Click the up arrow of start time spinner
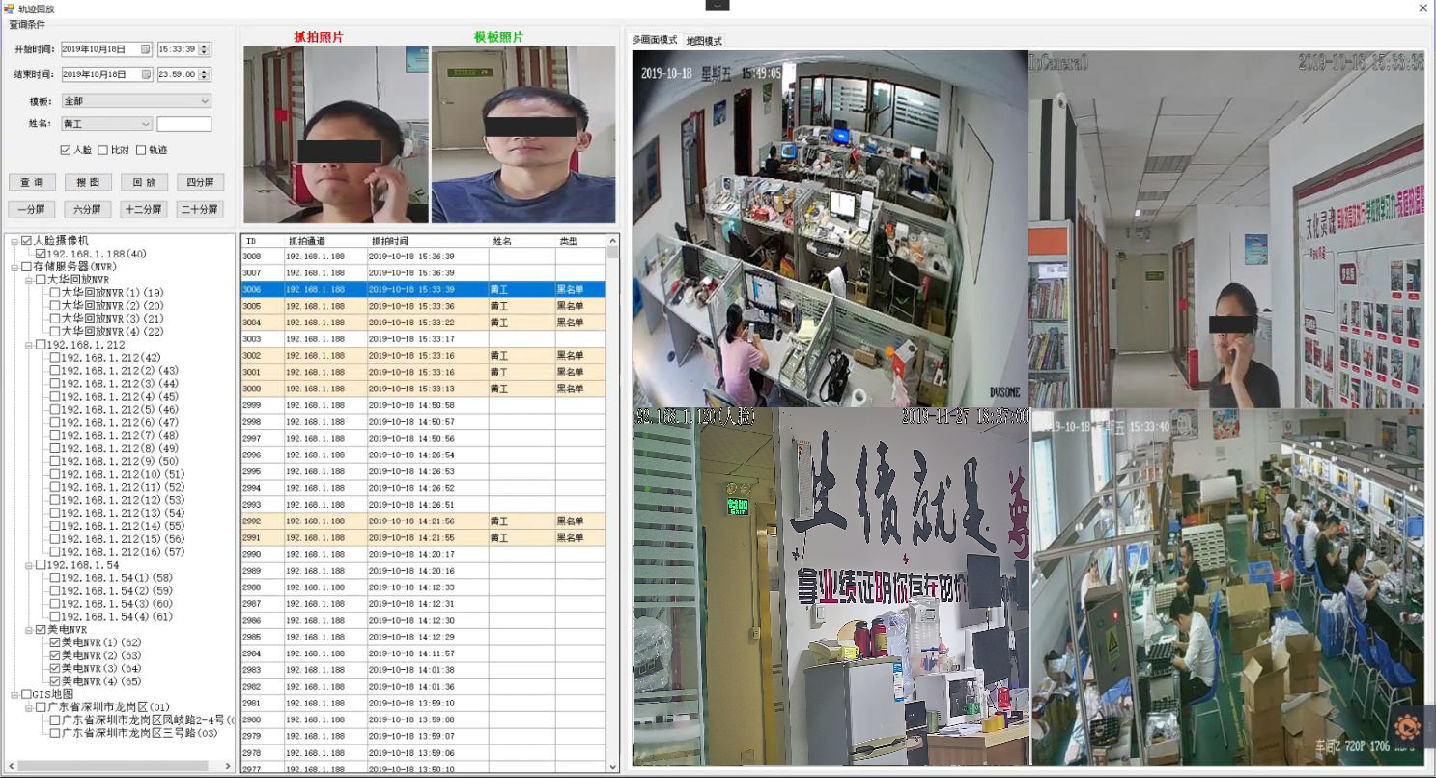The width and height of the screenshot is (1436, 778). pos(205,45)
